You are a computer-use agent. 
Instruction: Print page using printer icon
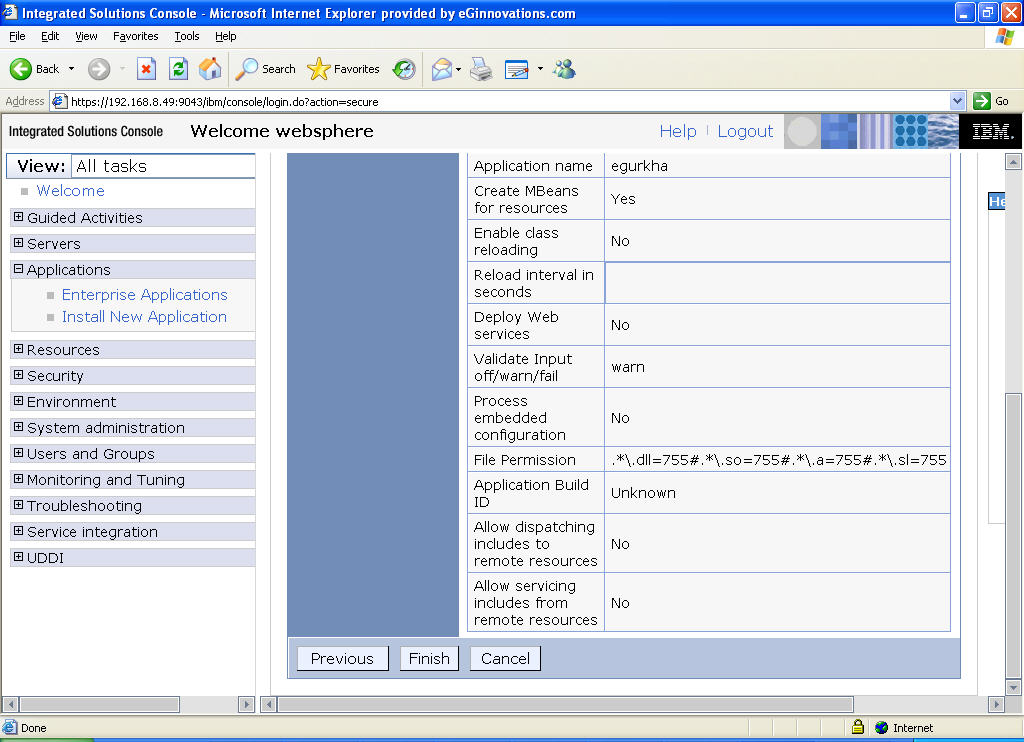(x=481, y=69)
